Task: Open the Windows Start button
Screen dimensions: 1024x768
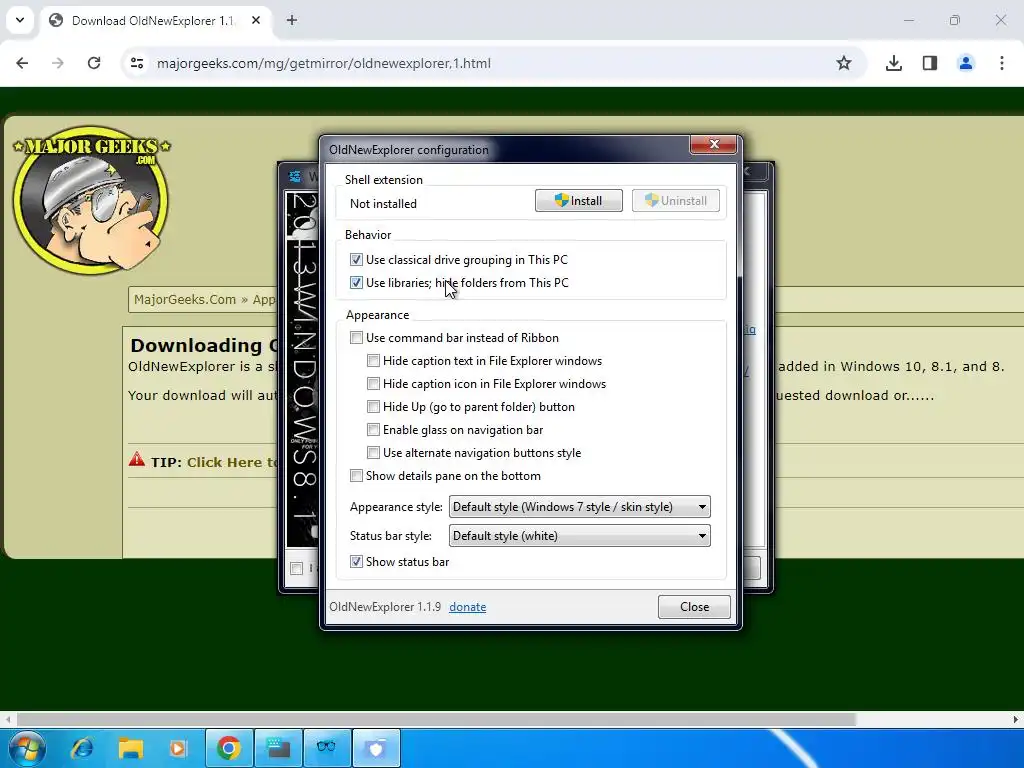Action: (26, 748)
